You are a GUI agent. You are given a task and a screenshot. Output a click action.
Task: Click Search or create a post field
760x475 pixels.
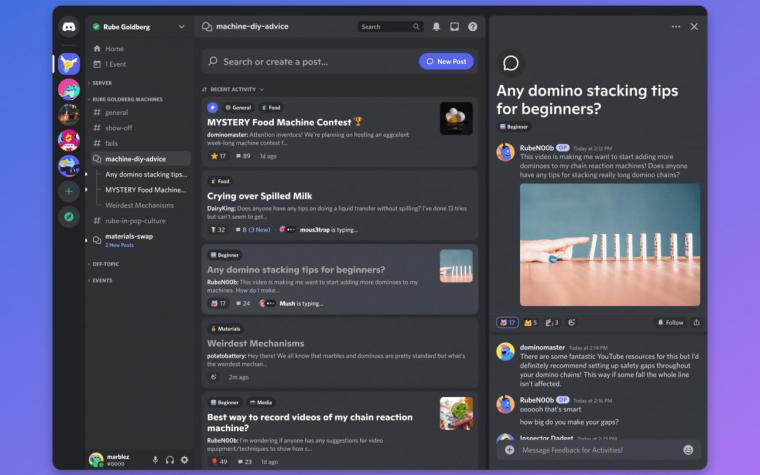[310, 62]
